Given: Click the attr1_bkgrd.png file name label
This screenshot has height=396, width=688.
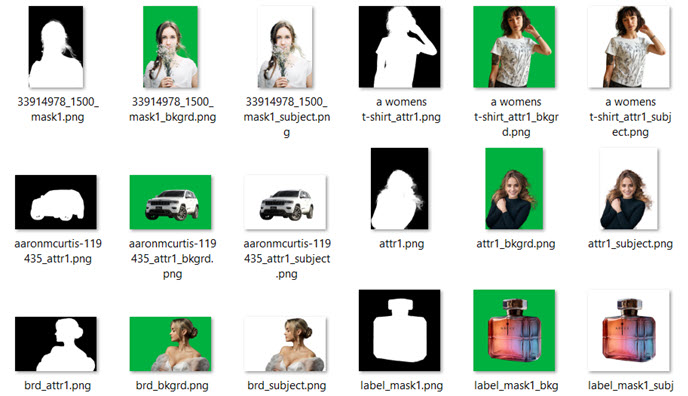Looking at the screenshot, I should click(516, 244).
